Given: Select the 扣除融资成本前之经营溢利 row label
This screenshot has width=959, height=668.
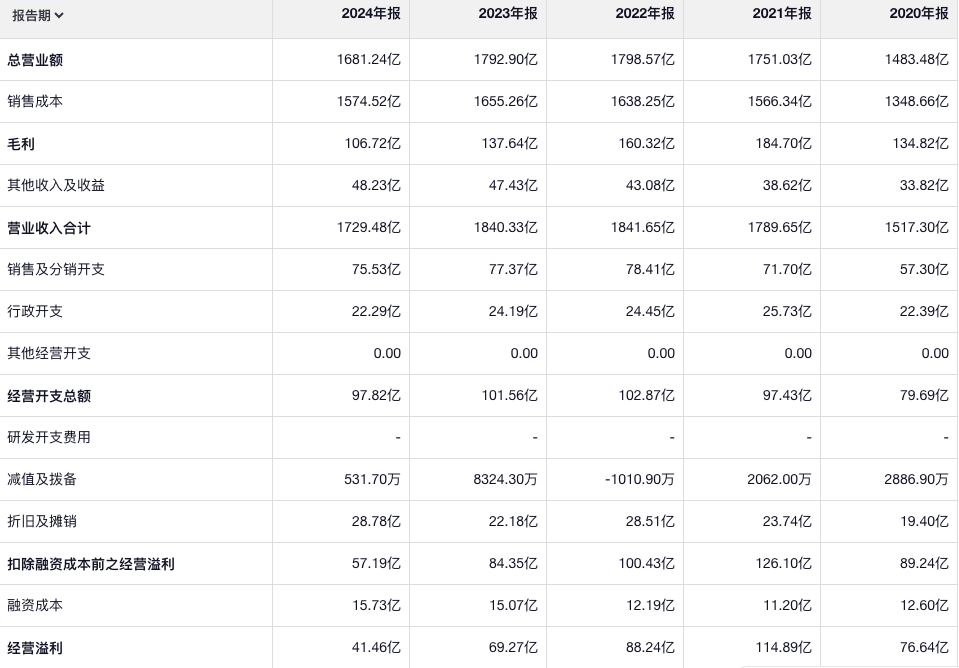Looking at the screenshot, I should [91, 564].
